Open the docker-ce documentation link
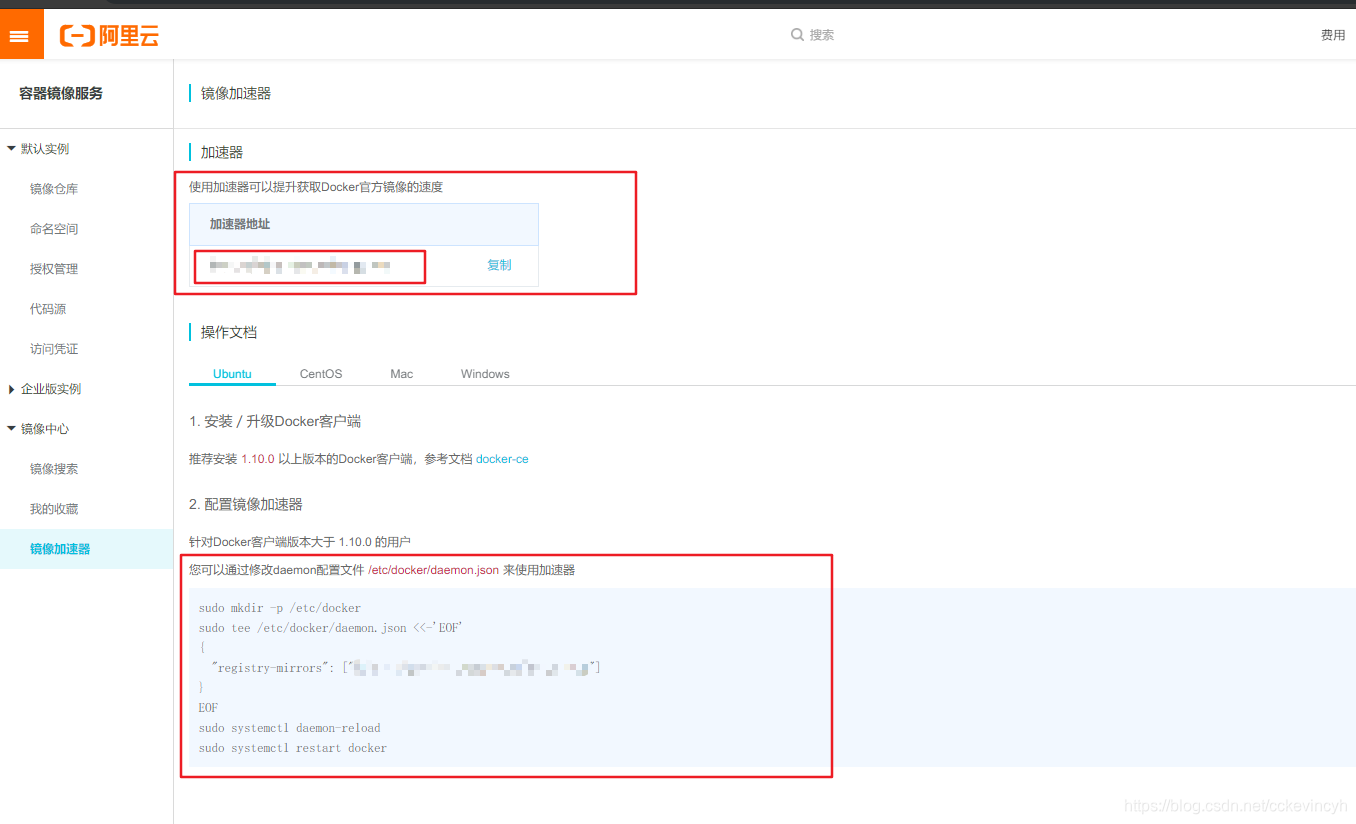This screenshot has height=824, width=1356. coord(502,459)
